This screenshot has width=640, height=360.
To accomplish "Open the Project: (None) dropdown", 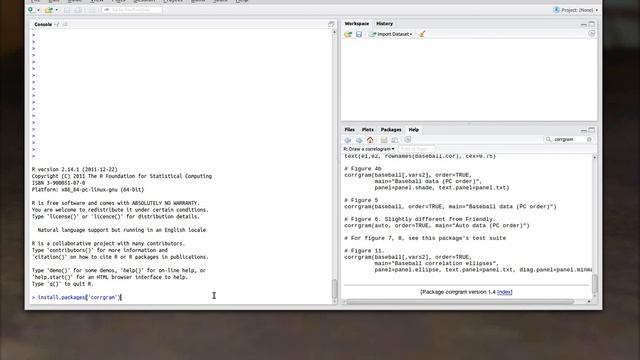I will 576,10.
